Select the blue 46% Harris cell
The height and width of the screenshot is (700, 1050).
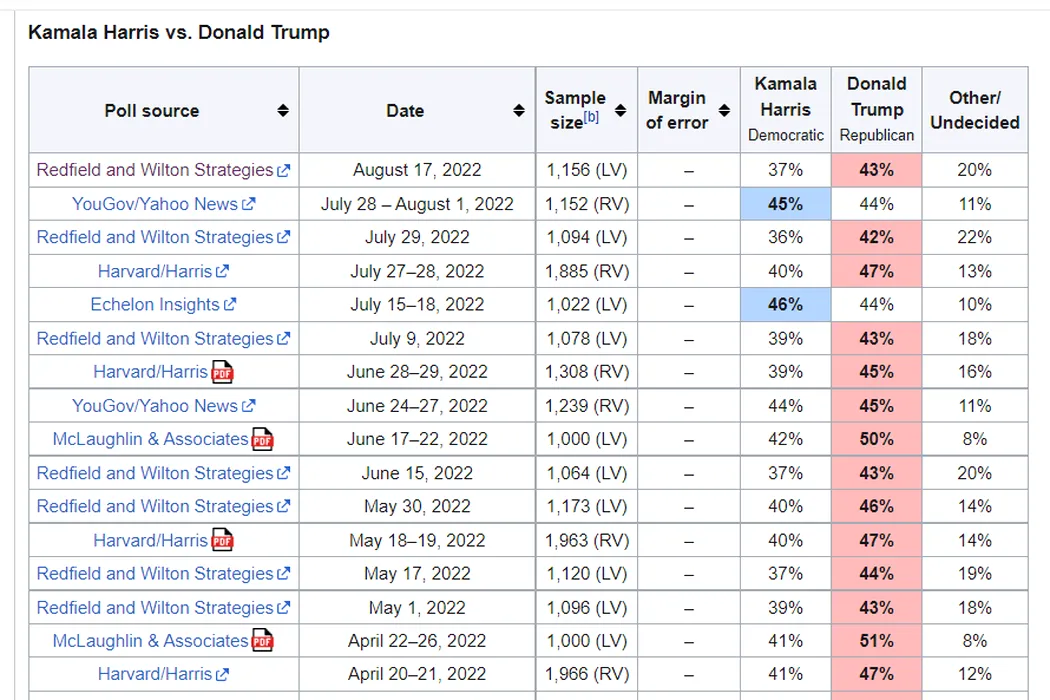pos(785,305)
